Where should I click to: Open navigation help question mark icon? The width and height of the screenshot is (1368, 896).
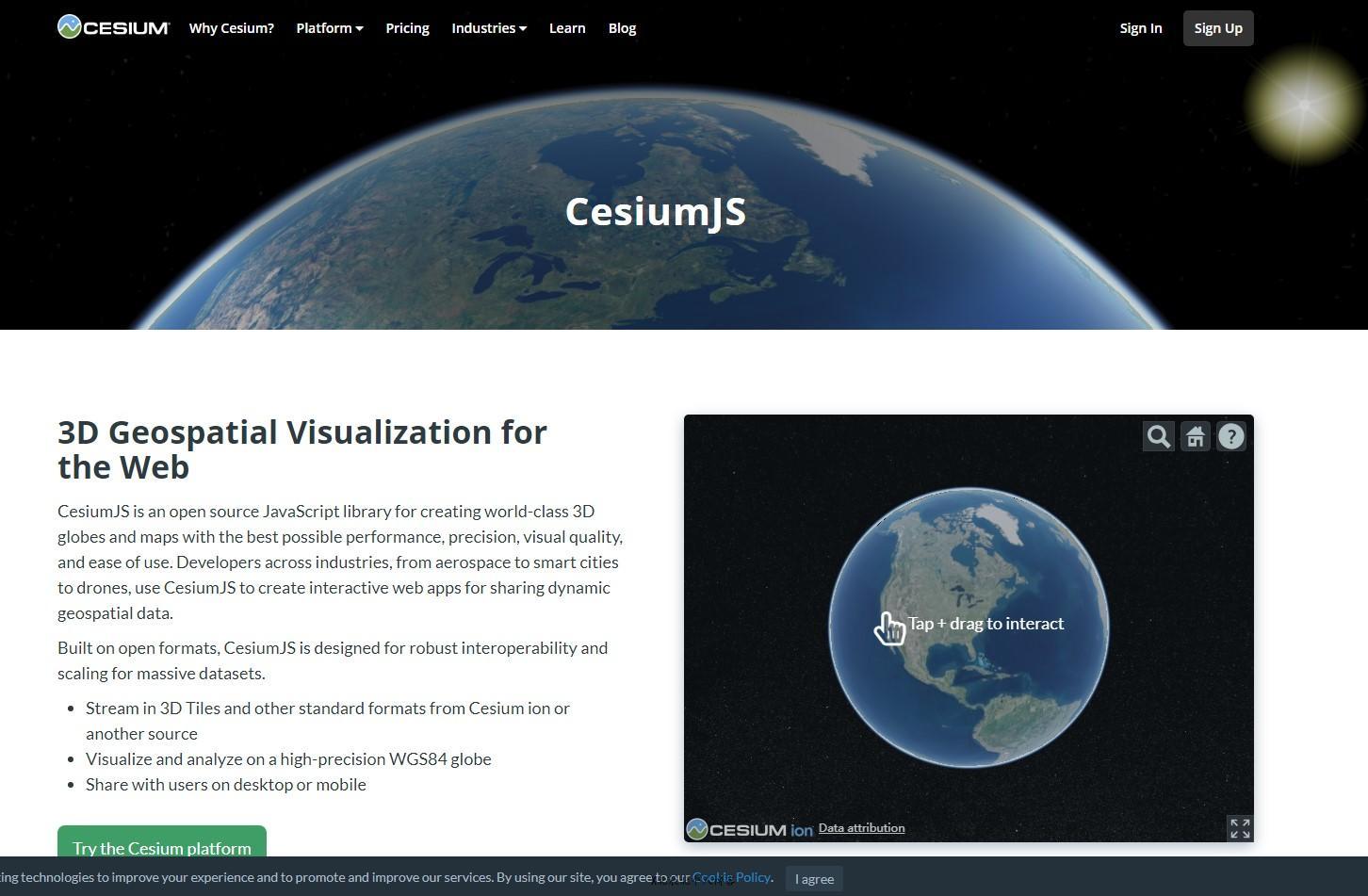click(x=1230, y=437)
